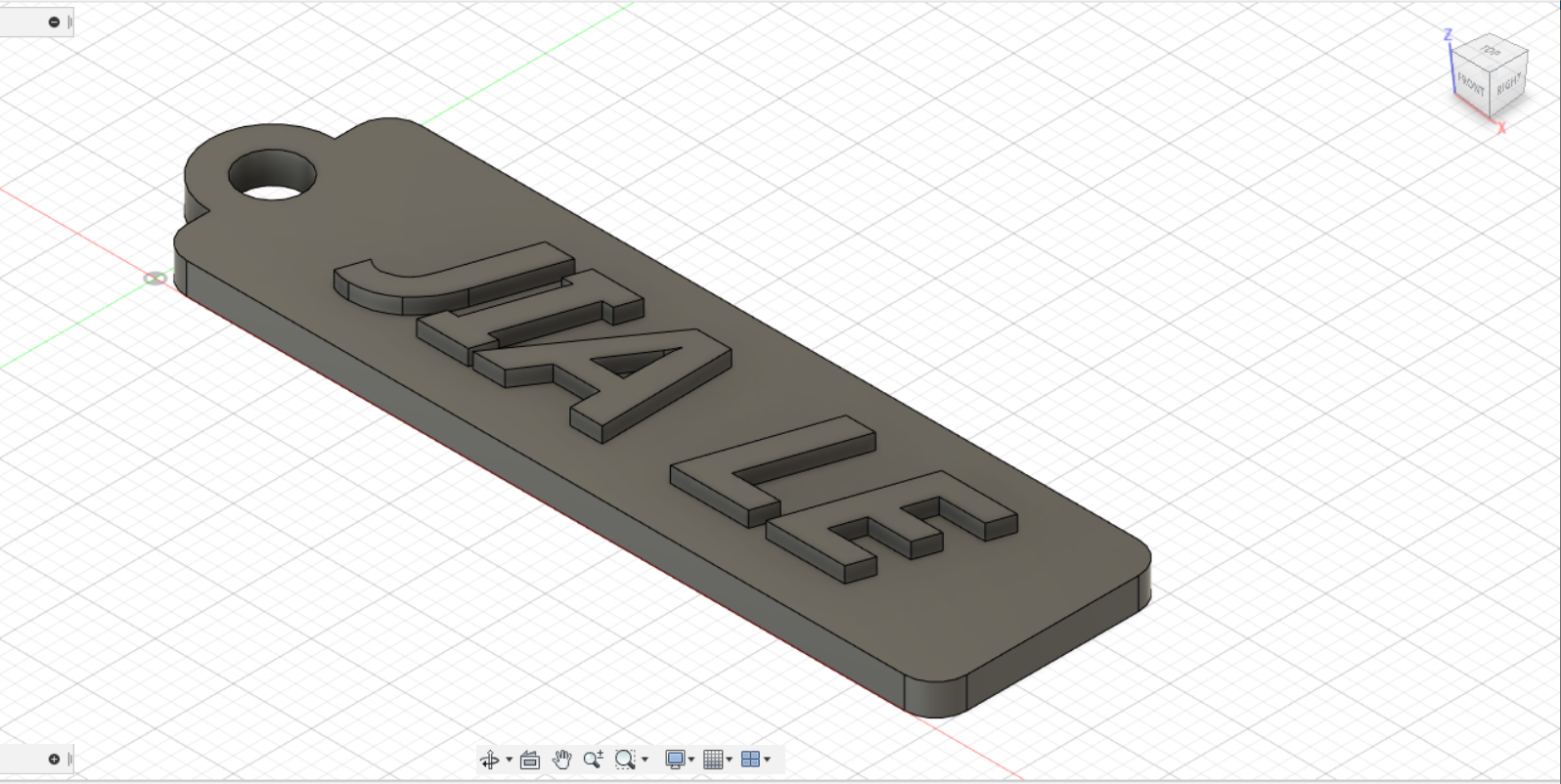The height and width of the screenshot is (784, 1561).
Task: Select the Zoom Window tool
Action: coord(625,760)
